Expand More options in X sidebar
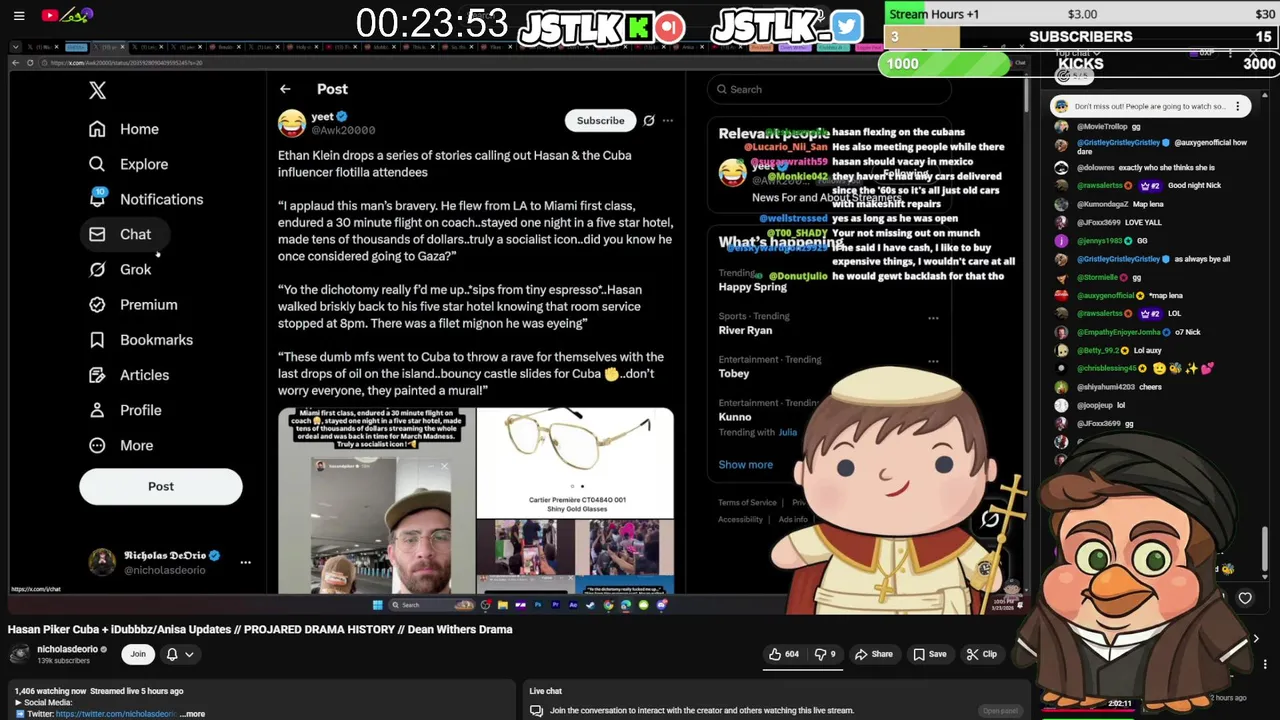The width and height of the screenshot is (1280, 720). click(x=121, y=445)
